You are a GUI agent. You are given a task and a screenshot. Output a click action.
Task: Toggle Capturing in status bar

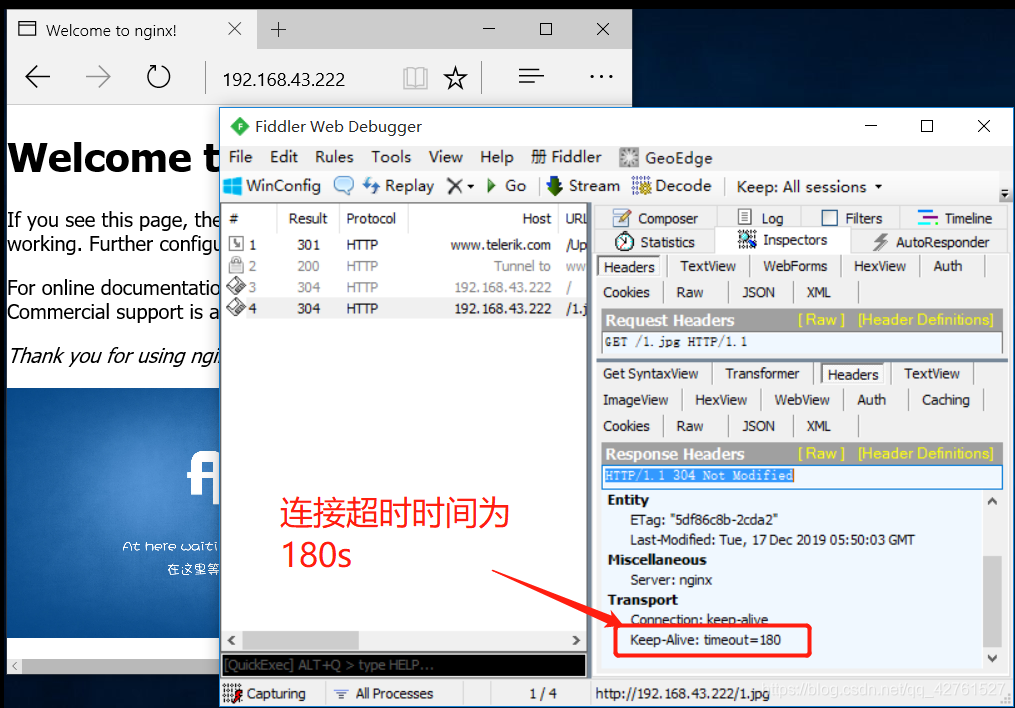pyautogui.click(x=264, y=693)
